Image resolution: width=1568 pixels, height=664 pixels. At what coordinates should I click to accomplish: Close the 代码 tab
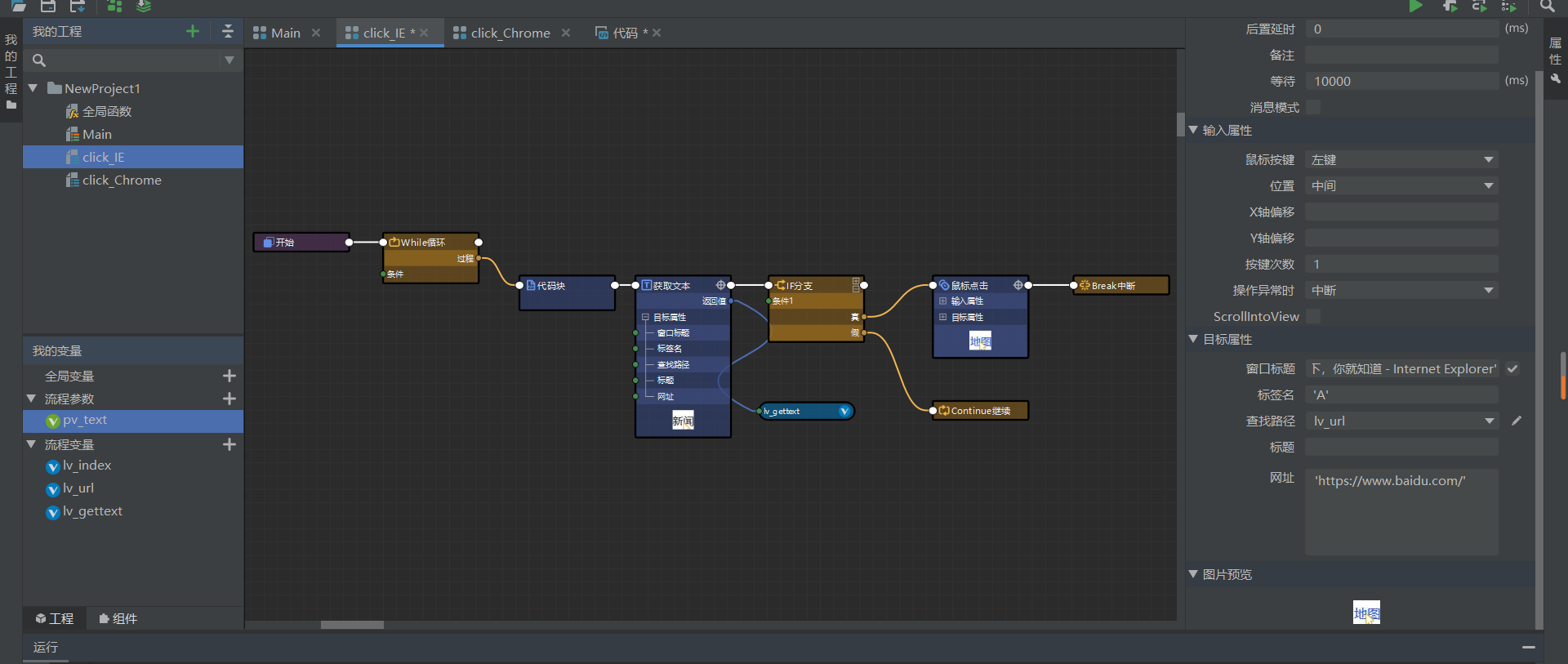click(x=657, y=33)
